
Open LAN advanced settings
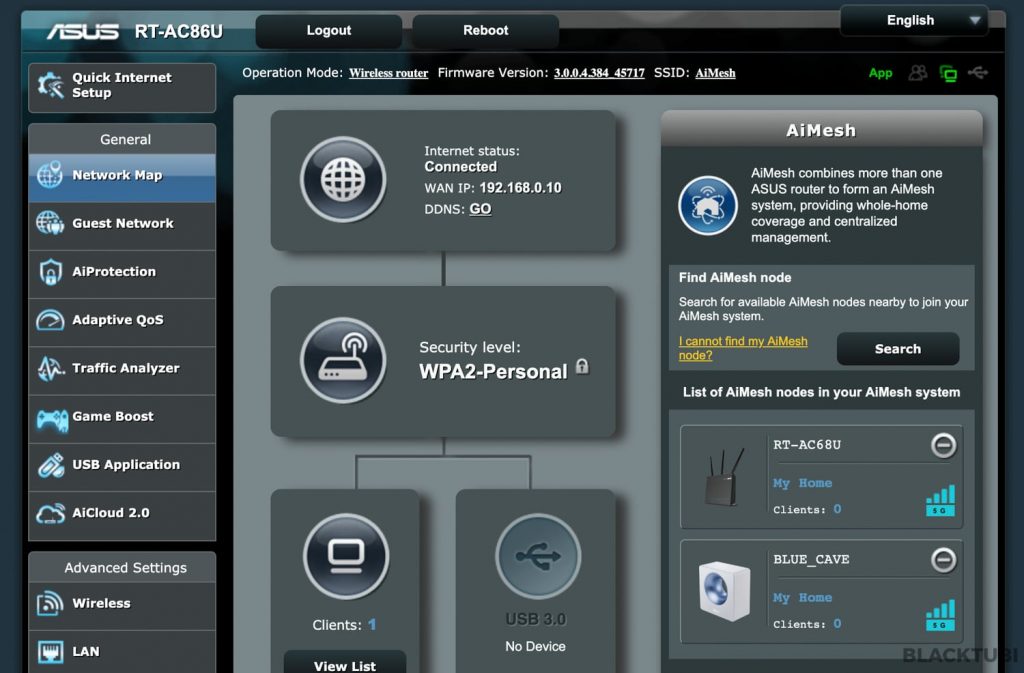click(x=122, y=651)
